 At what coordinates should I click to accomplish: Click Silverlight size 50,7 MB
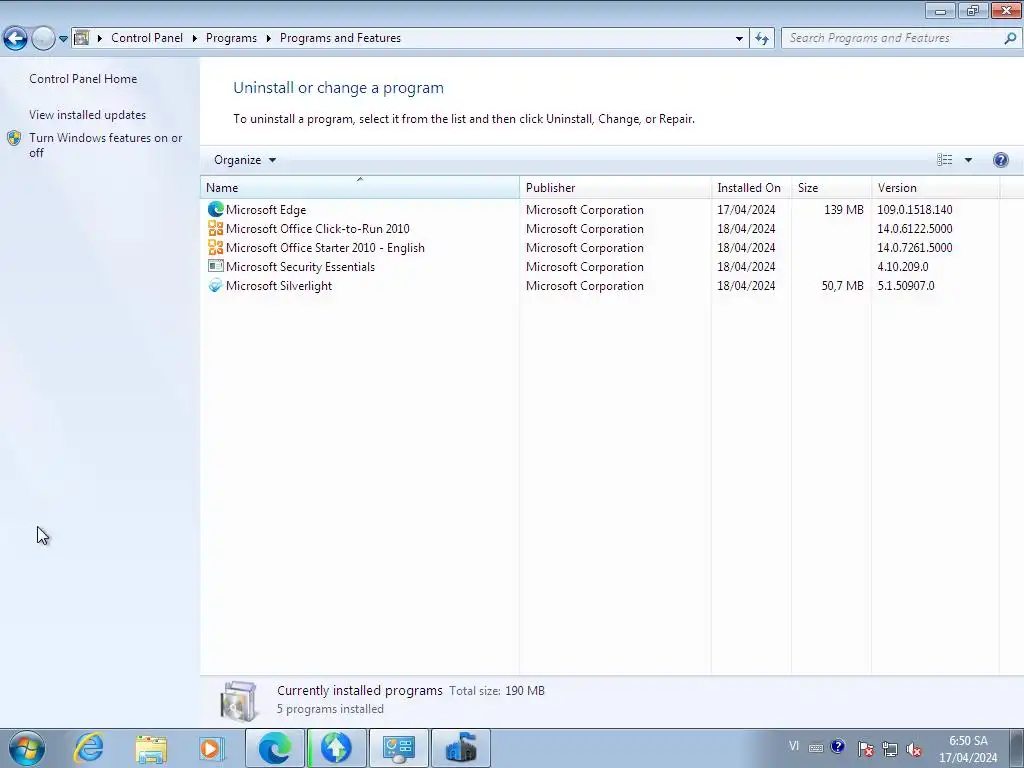click(842, 285)
